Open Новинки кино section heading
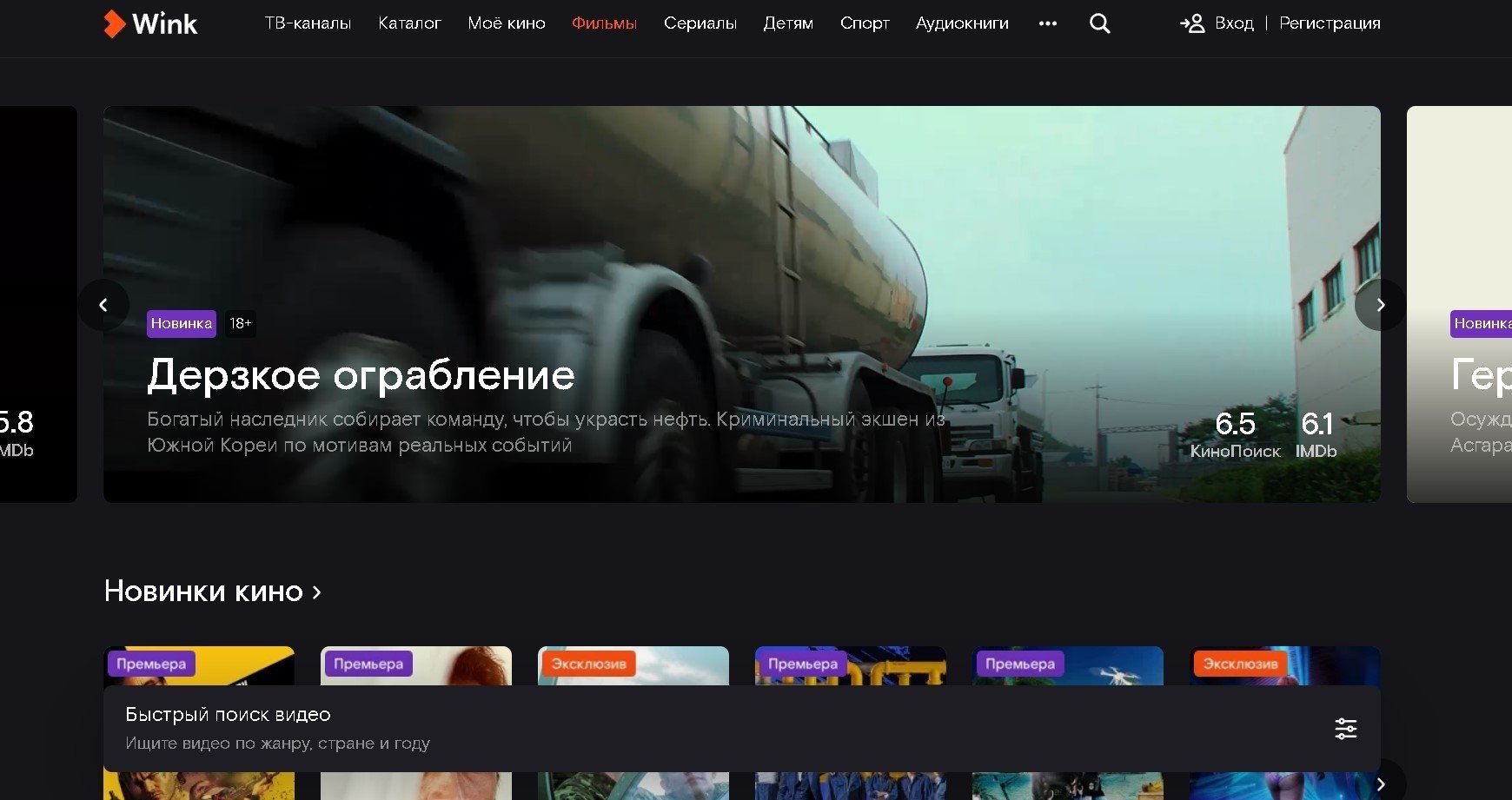 (203, 592)
